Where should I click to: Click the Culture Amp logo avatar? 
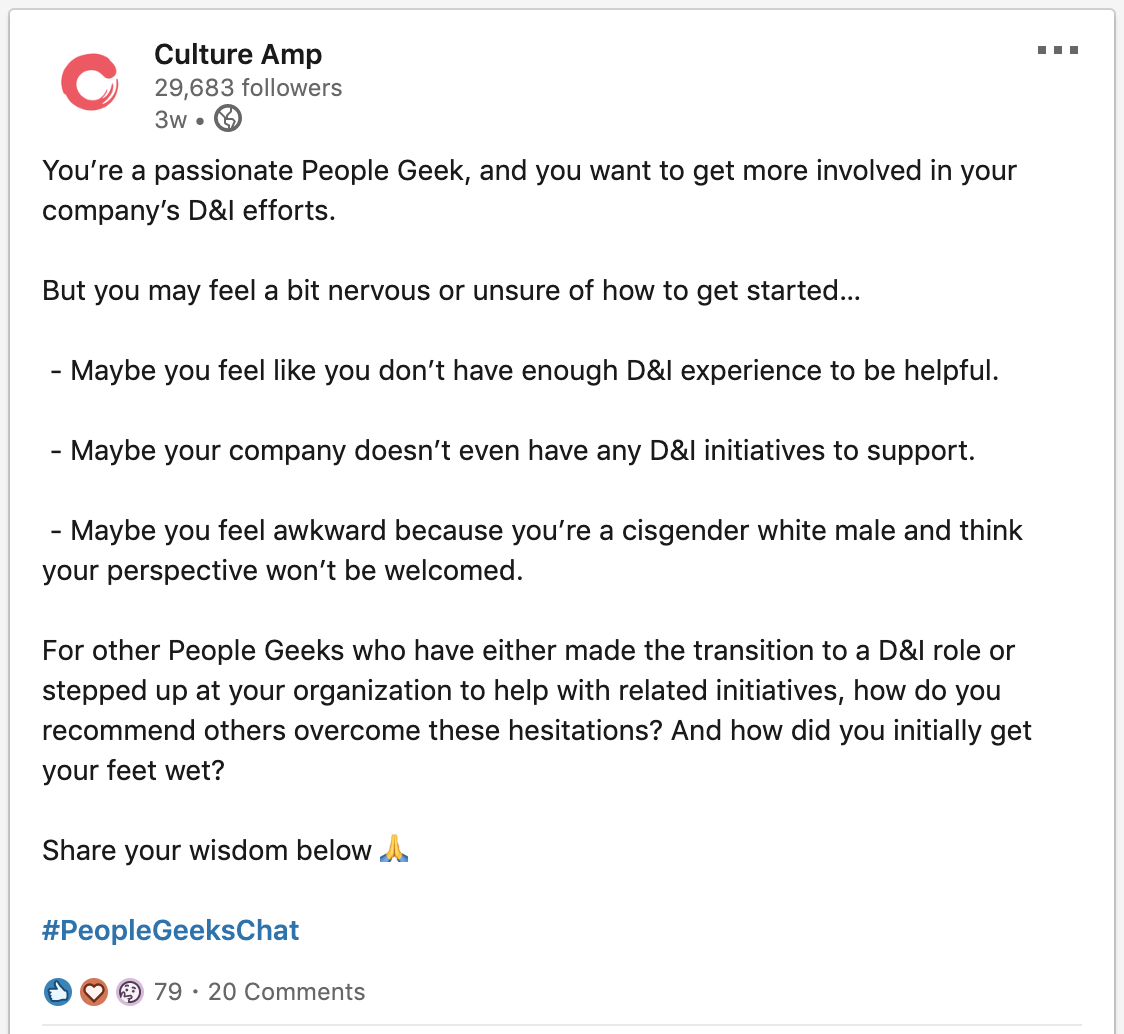[89, 81]
